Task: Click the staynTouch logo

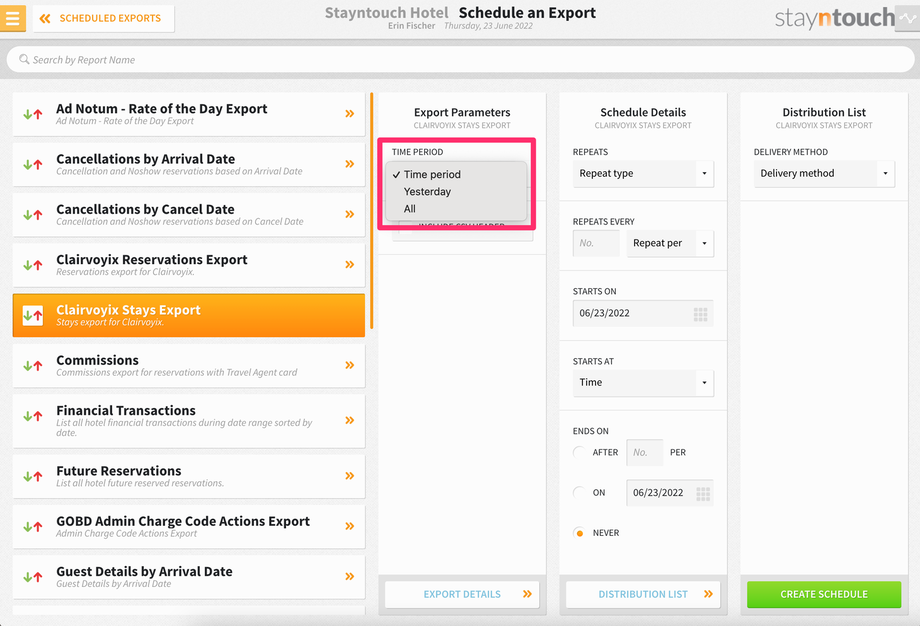Action: coord(834,18)
